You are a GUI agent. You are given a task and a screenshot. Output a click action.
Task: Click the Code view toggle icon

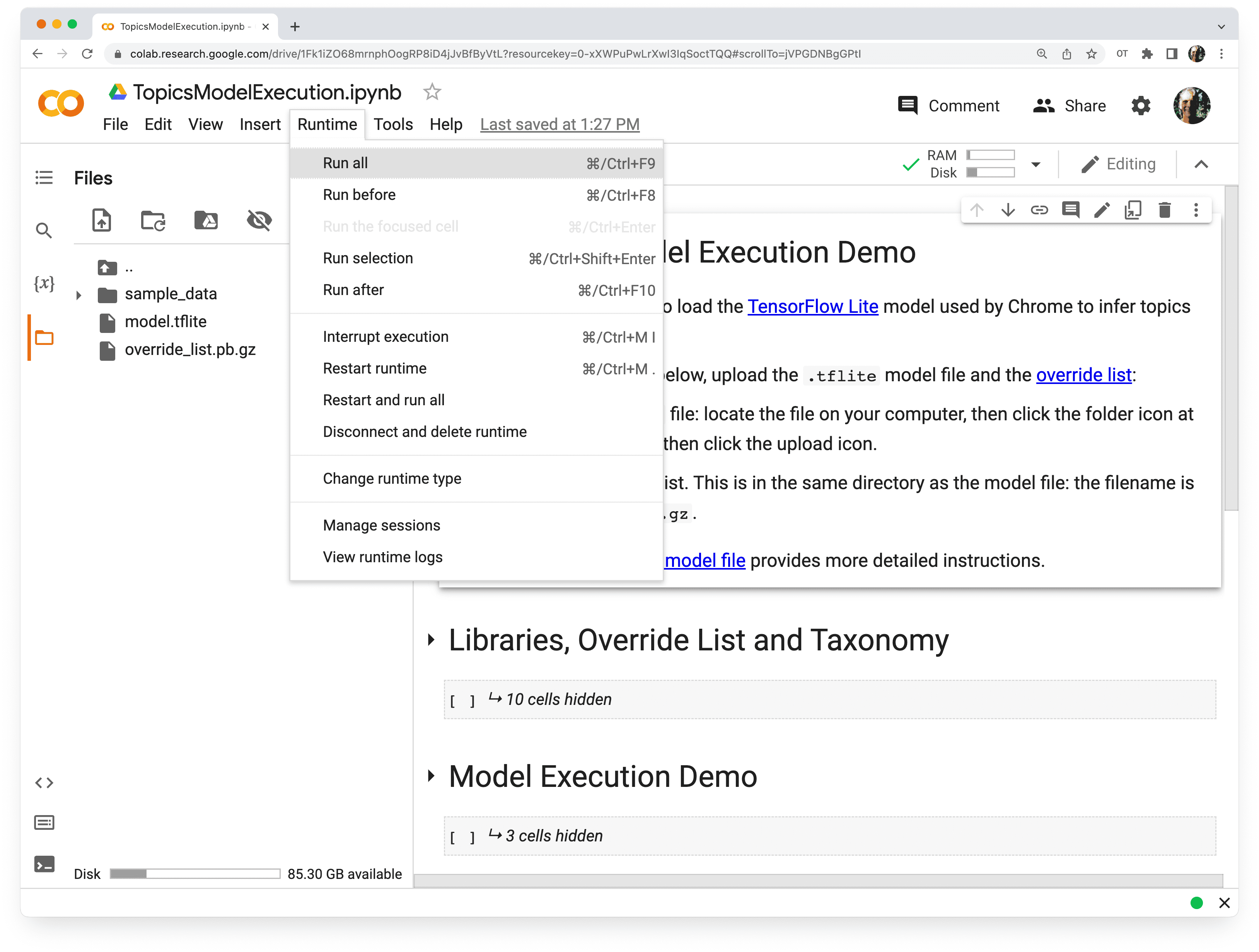(45, 782)
